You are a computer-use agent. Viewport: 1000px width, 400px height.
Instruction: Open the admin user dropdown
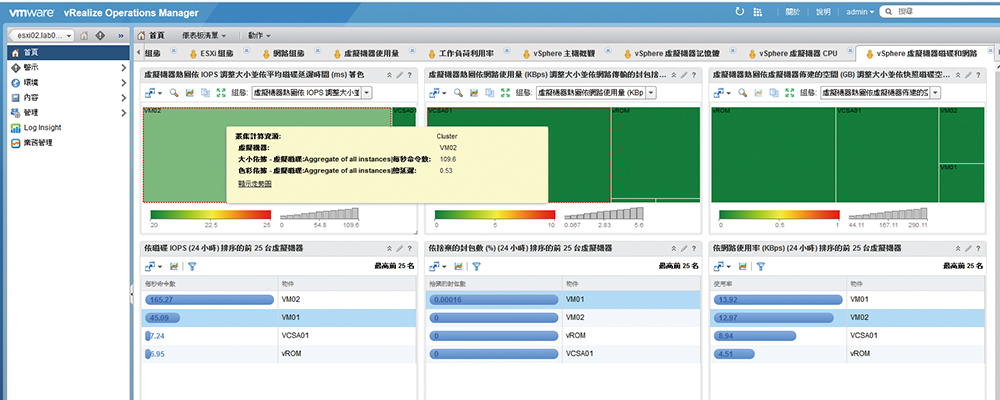coord(860,12)
